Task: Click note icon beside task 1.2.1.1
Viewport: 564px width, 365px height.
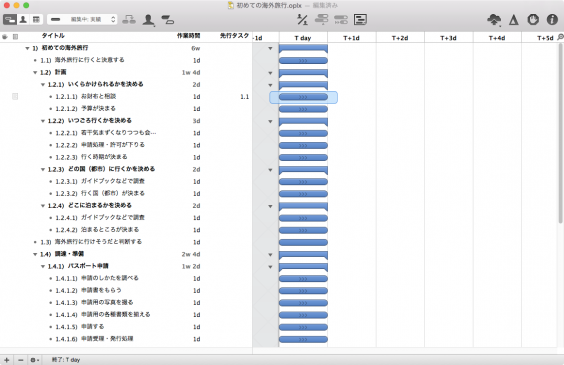Action: pyautogui.click(x=15, y=96)
